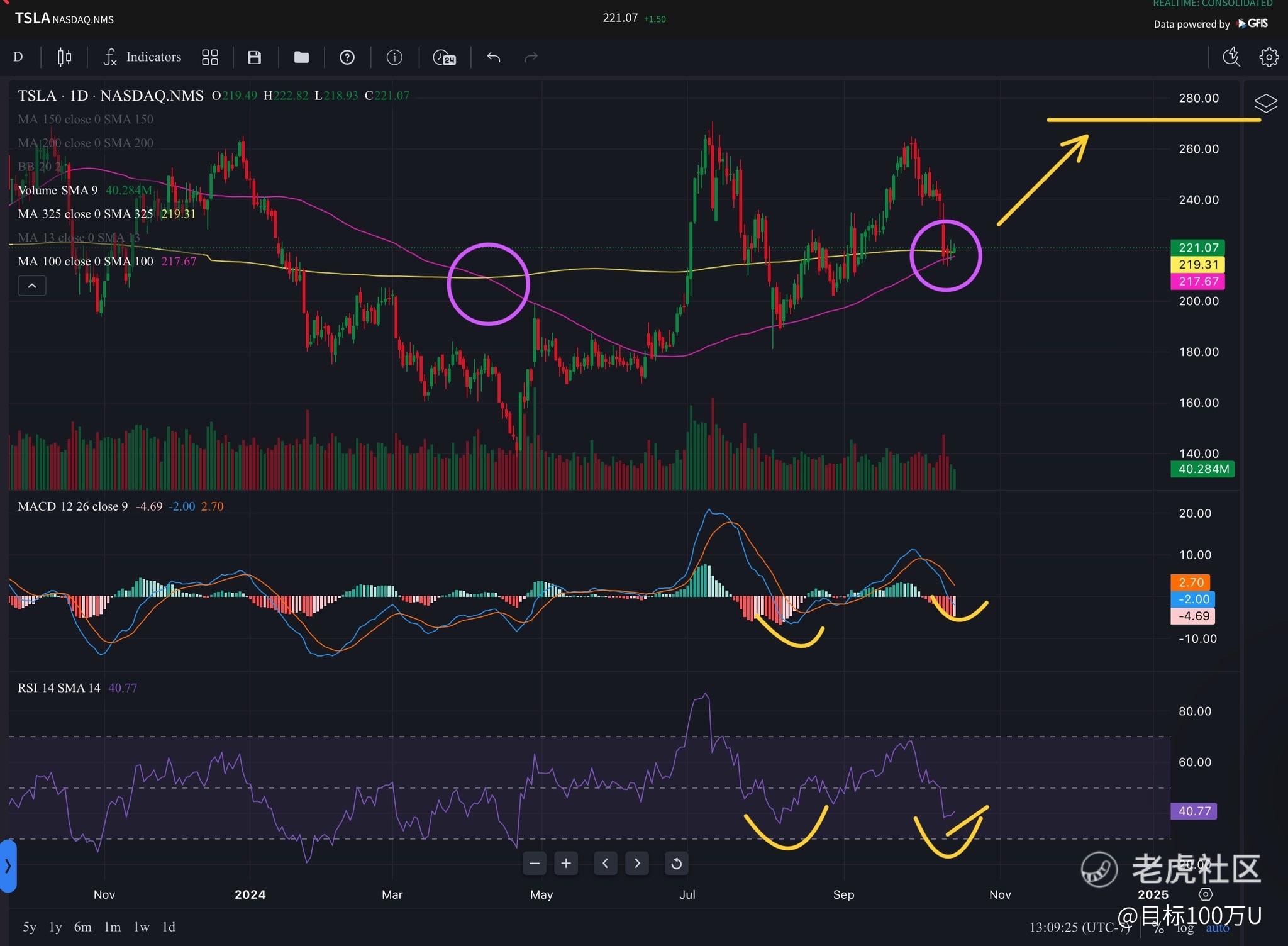1288x946 pixels.
Task: Open the saved layouts folder
Action: (x=301, y=57)
